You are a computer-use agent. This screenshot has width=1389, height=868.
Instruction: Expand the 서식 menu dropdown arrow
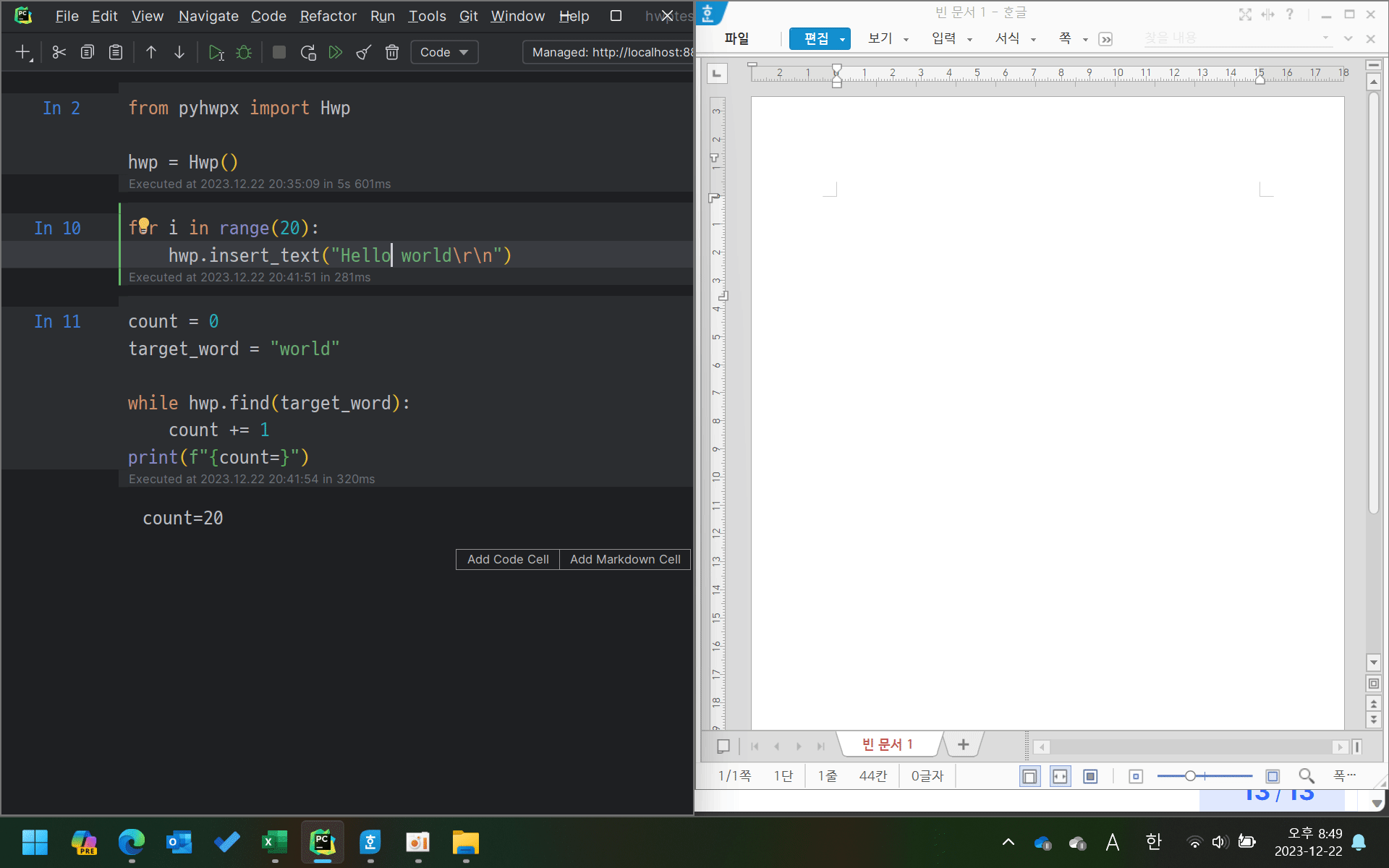click(x=1034, y=40)
